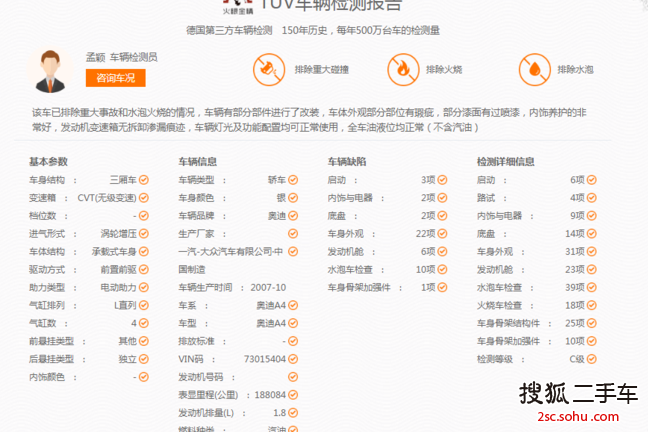Click the 排除火烧 fire icon

403,69
